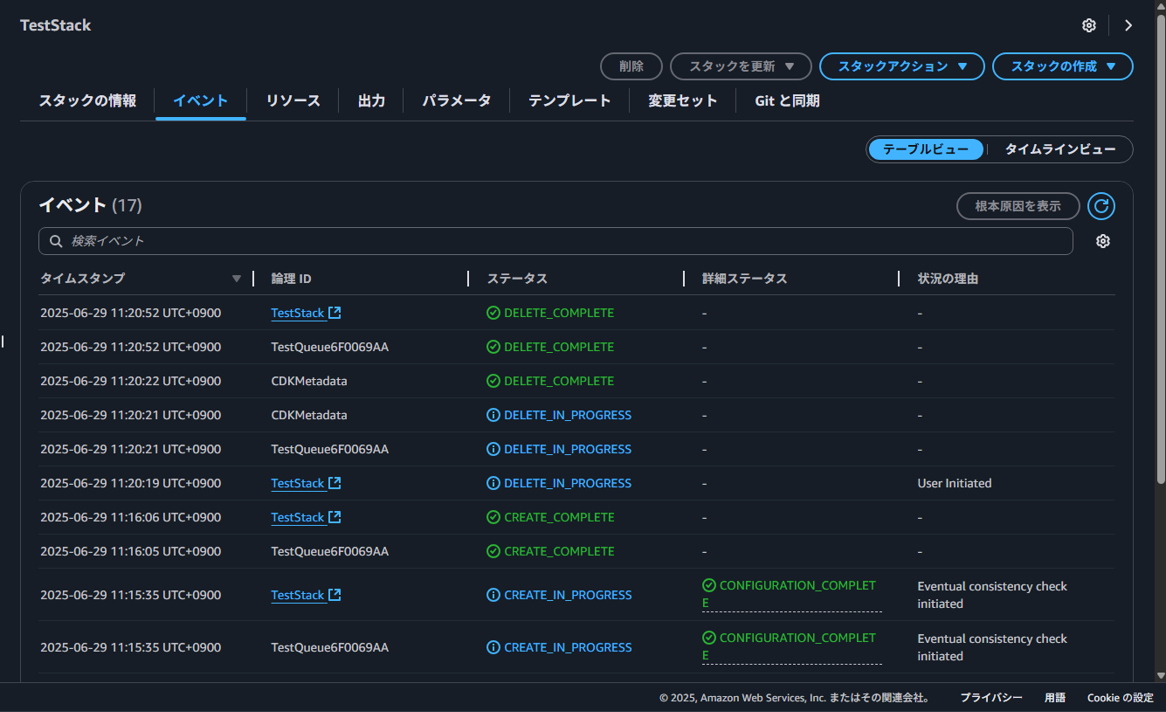Open the Template tab

(x=570, y=100)
